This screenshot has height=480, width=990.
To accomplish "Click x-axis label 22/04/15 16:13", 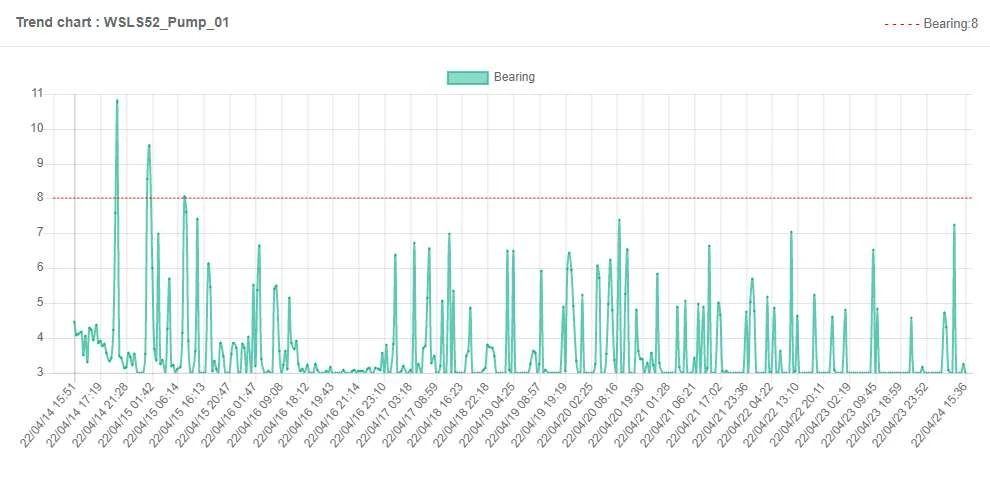I will (x=177, y=414).
